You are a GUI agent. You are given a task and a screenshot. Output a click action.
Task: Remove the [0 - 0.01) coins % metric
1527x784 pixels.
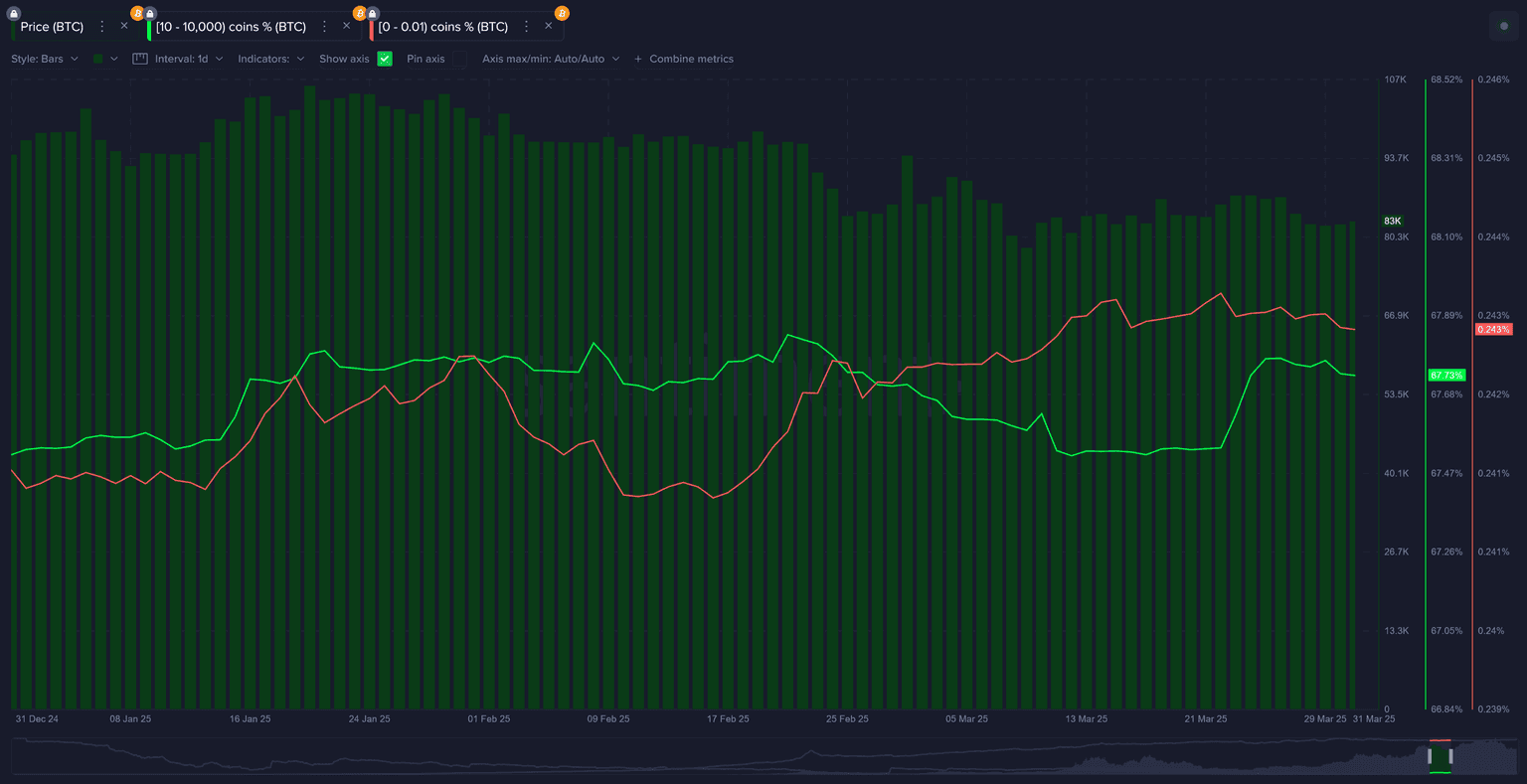coord(548,27)
